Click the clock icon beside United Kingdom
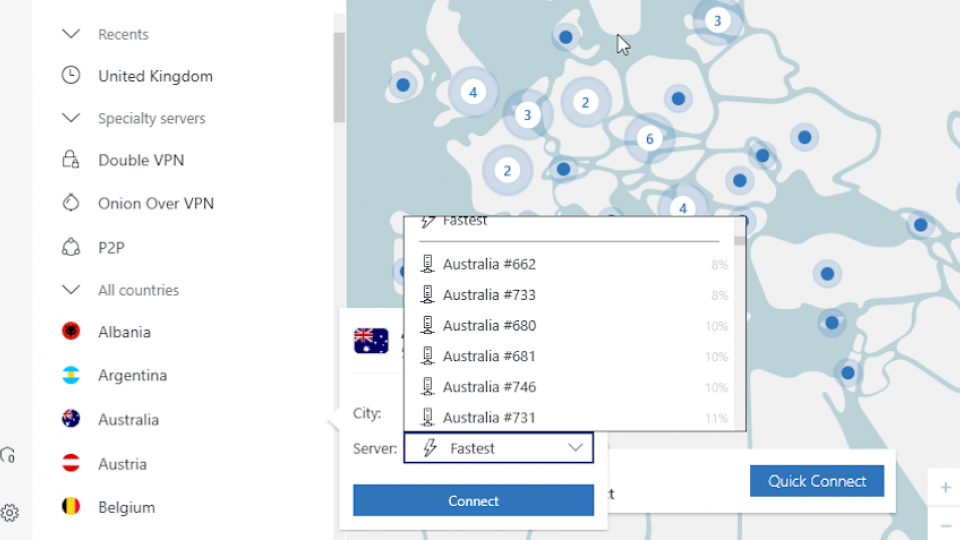 pos(71,75)
